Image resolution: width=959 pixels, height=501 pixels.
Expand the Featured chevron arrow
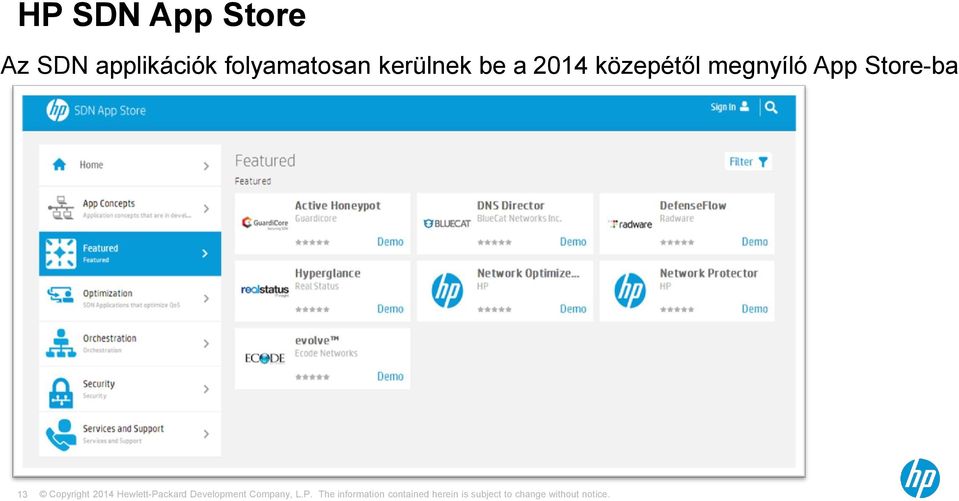click(206, 253)
